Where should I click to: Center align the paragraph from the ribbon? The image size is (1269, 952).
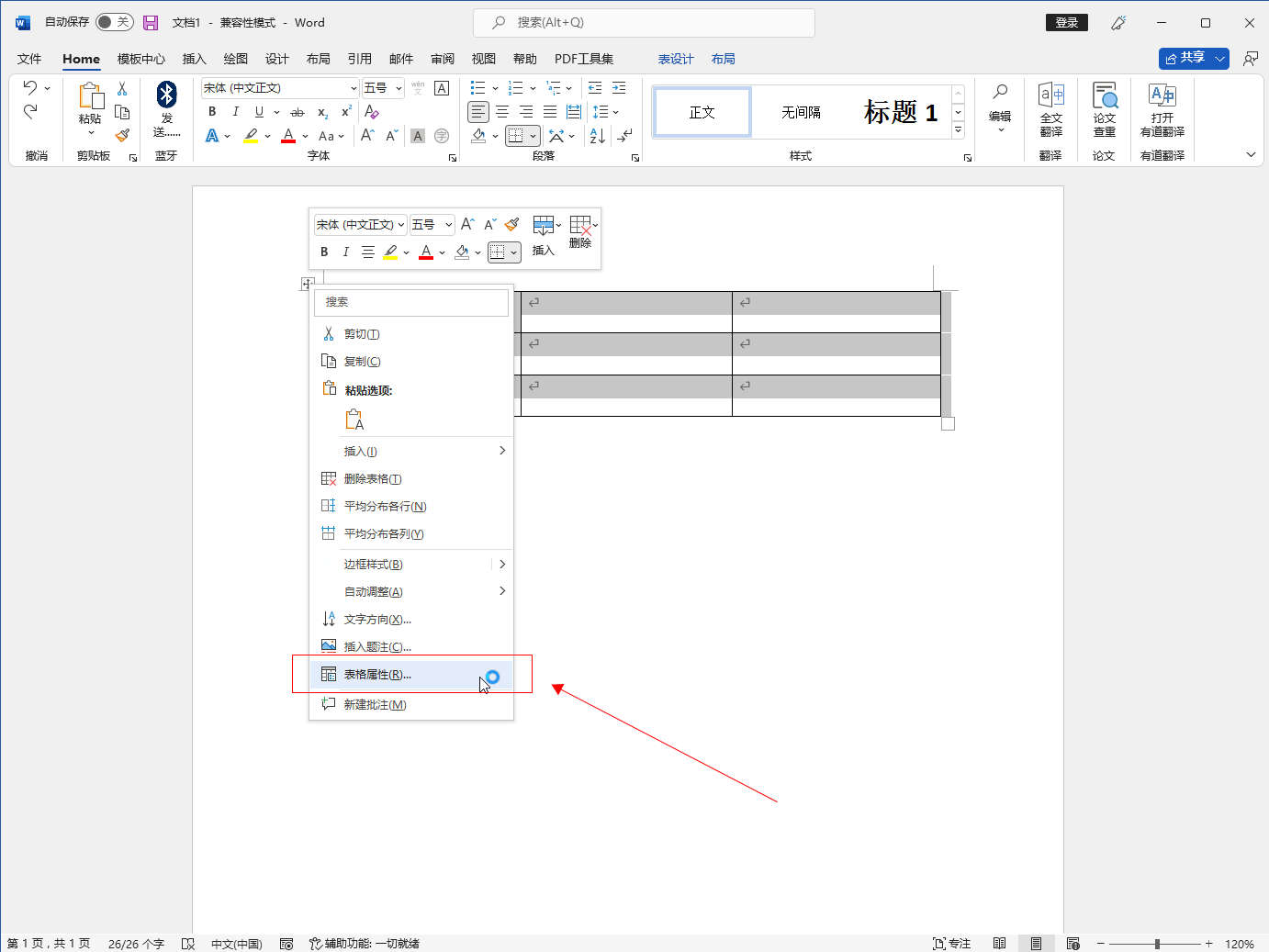point(502,112)
